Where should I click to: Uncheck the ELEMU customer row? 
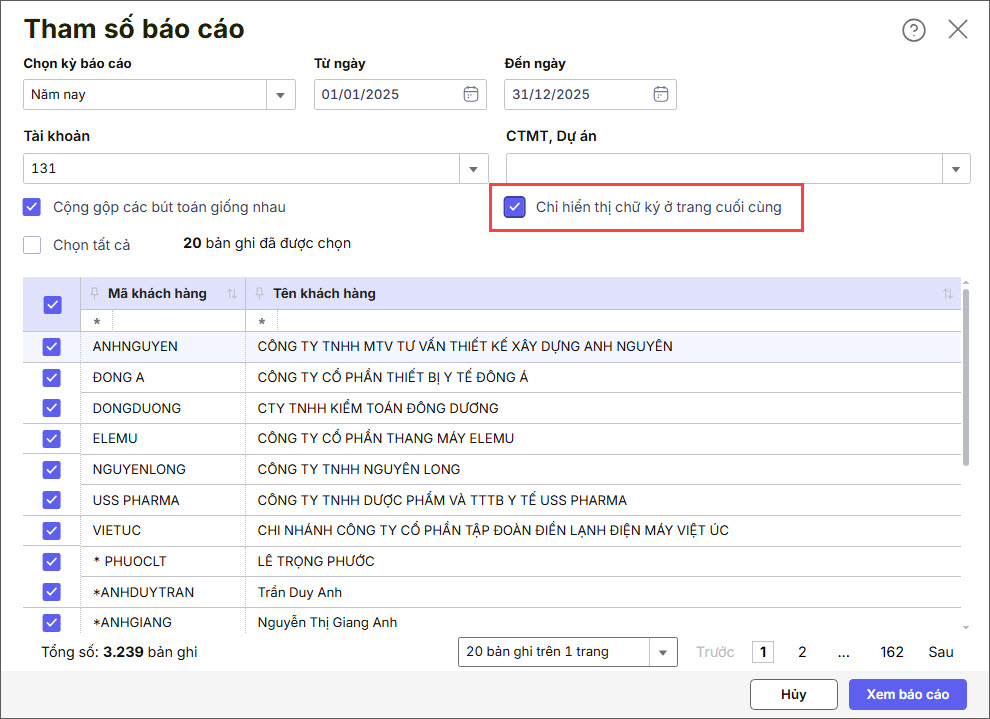click(52, 438)
